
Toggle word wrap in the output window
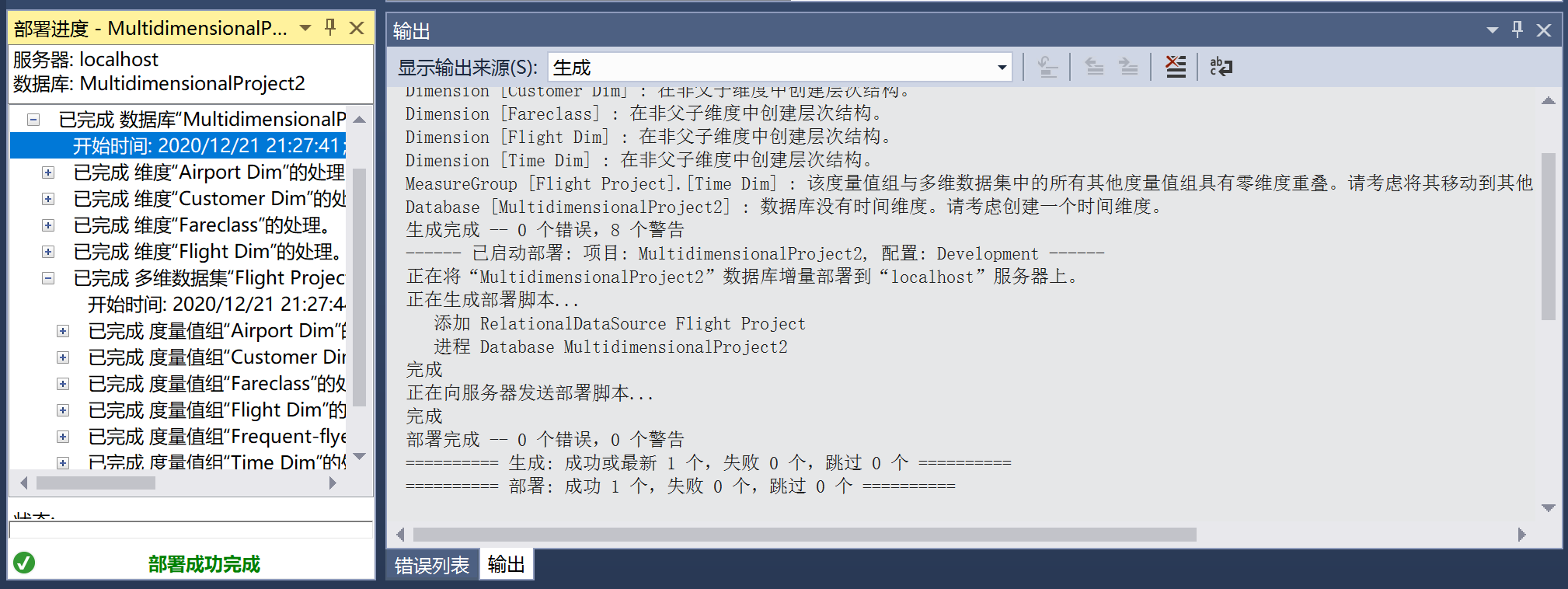[x=1221, y=68]
